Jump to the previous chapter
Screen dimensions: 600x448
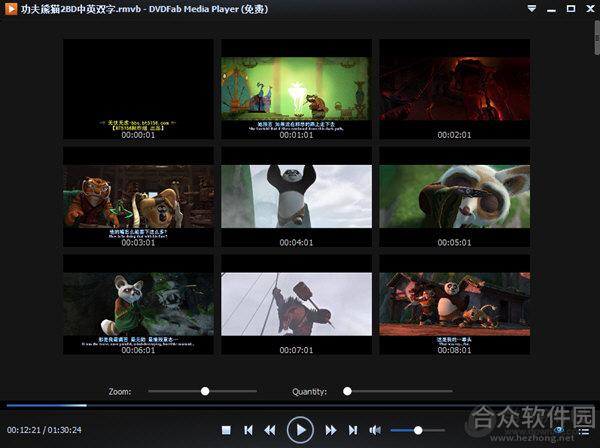[x=248, y=430]
